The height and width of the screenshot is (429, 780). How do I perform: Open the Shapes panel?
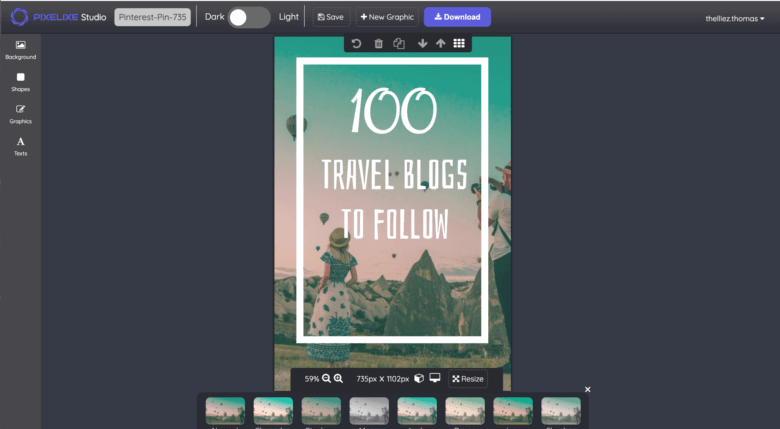[20, 82]
